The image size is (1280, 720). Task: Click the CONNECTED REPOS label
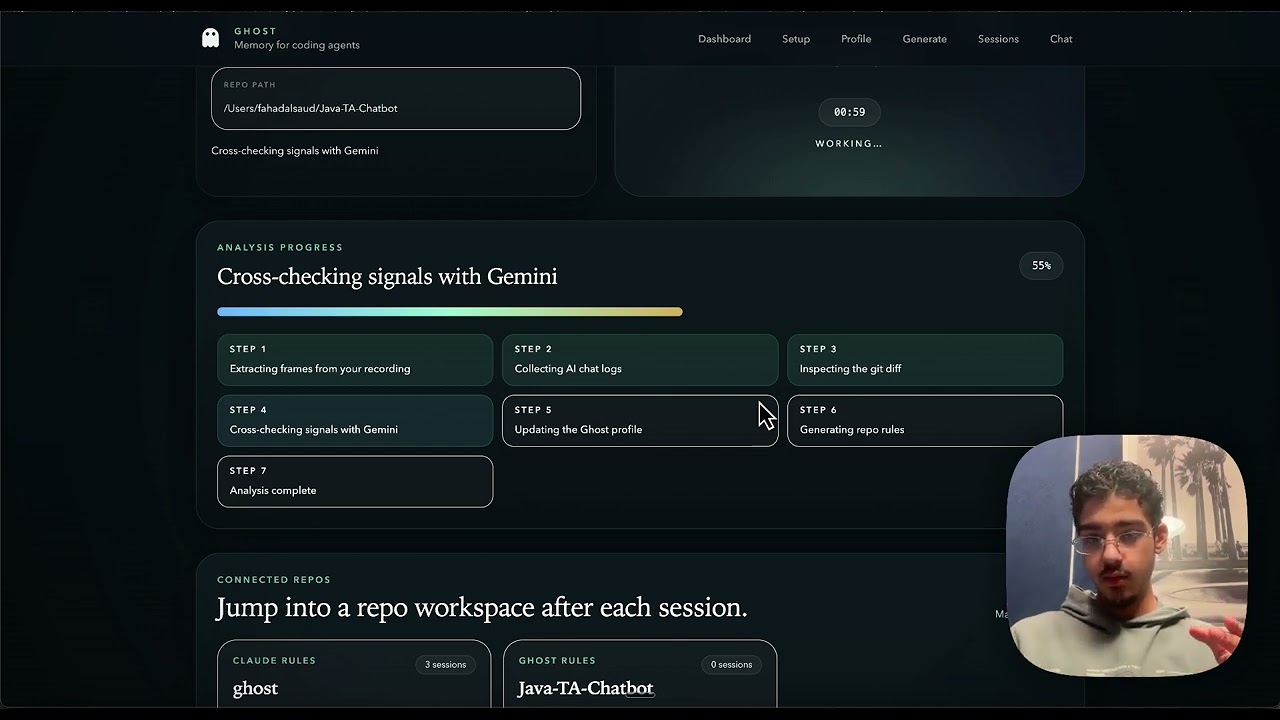click(274, 580)
